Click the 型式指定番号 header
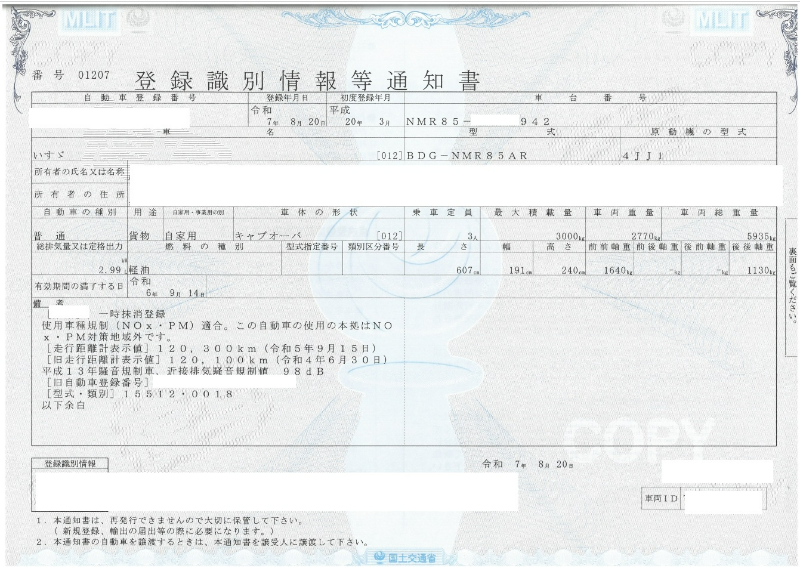 (311, 246)
